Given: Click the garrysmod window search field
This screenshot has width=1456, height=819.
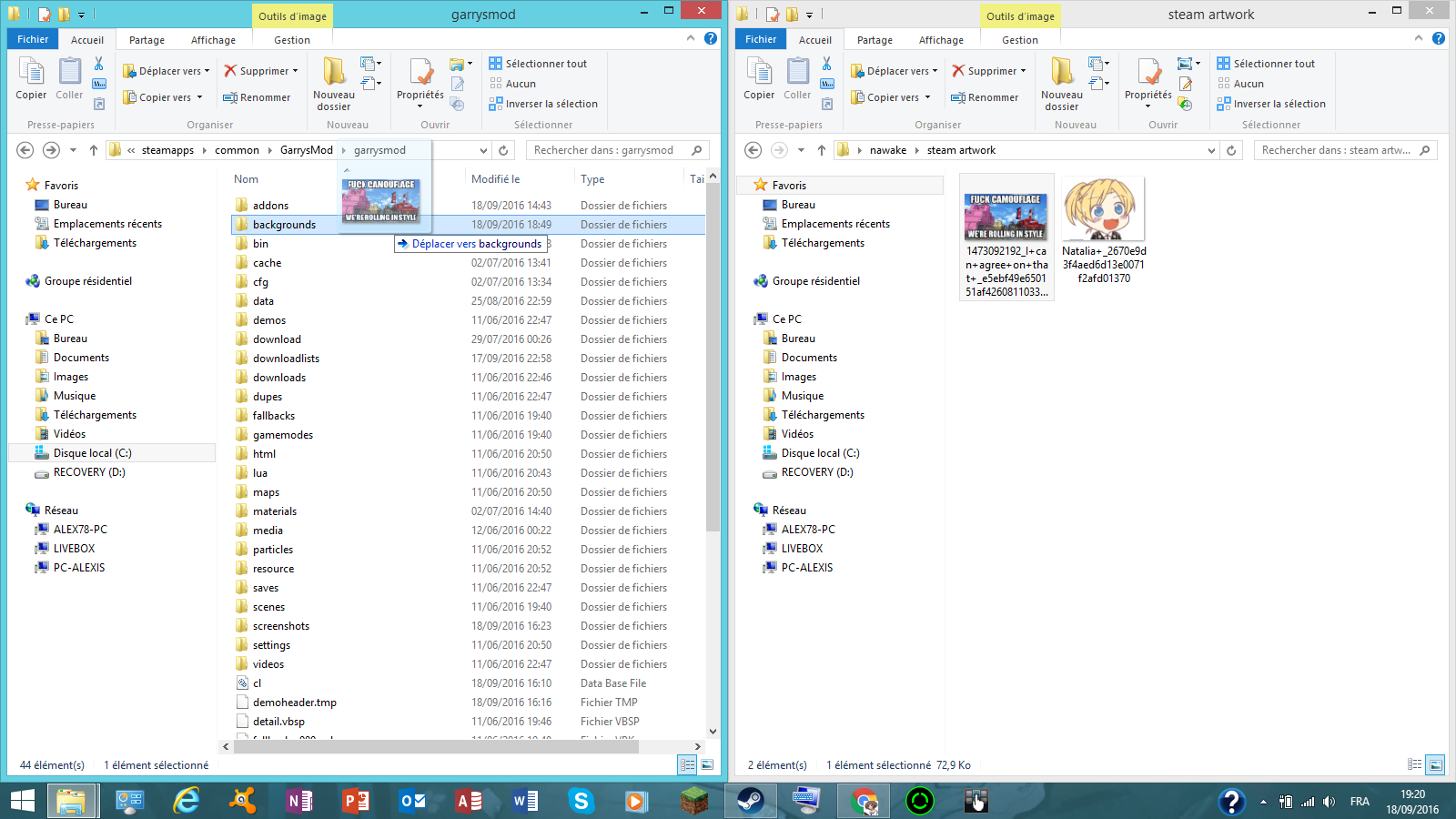Looking at the screenshot, I should point(619,150).
